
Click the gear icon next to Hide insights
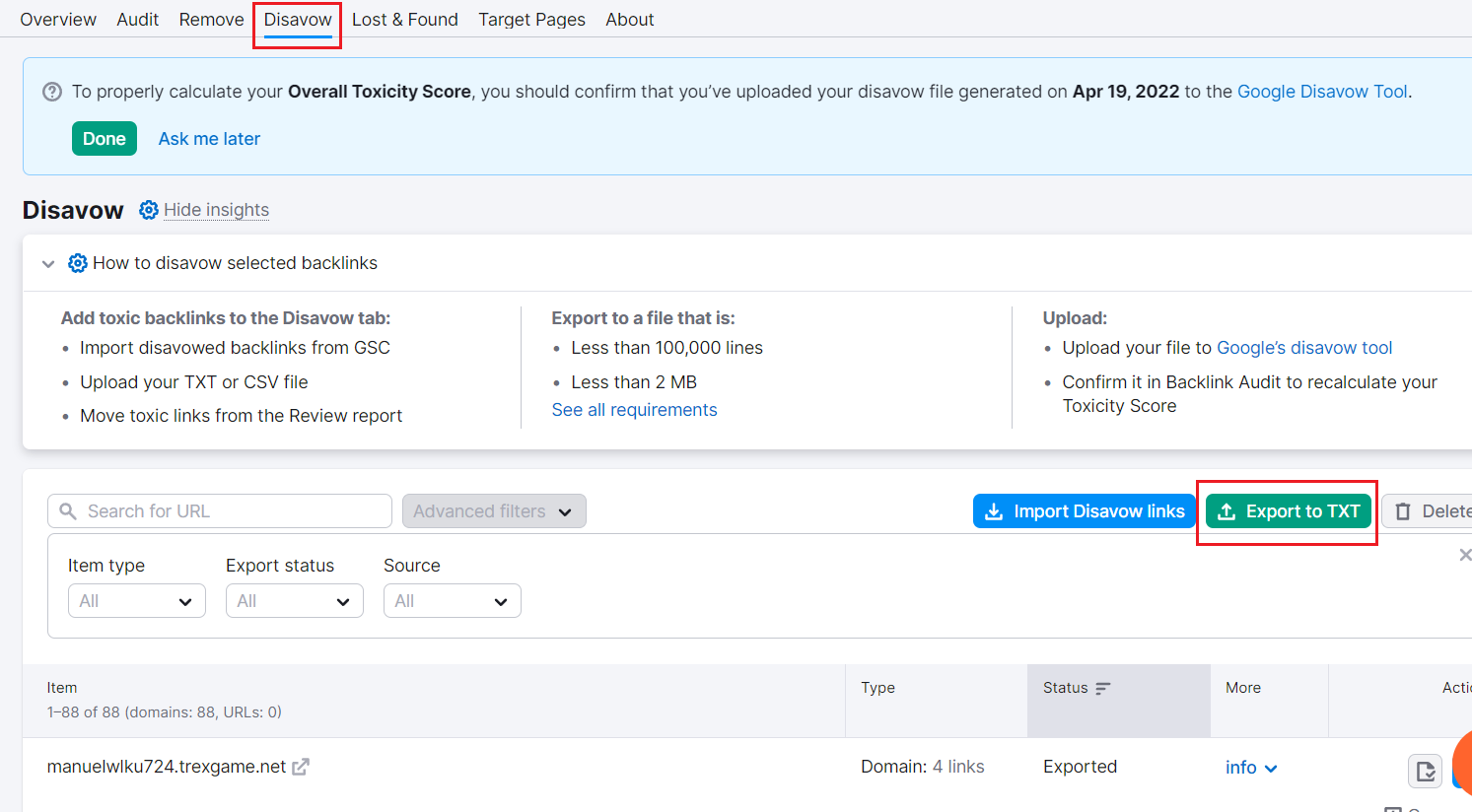click(x=148, y=210)
